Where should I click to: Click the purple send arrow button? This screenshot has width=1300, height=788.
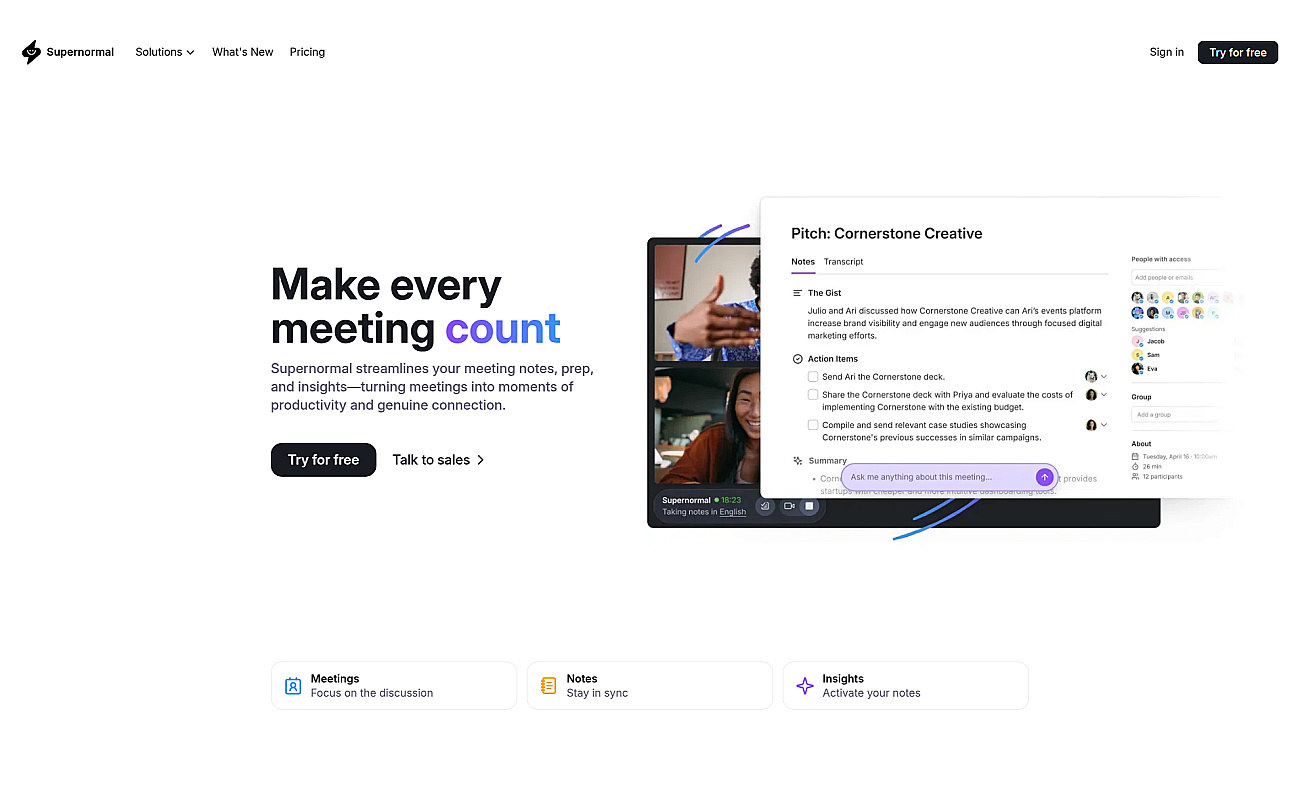pyautogui.click(x=1044, y=477)
